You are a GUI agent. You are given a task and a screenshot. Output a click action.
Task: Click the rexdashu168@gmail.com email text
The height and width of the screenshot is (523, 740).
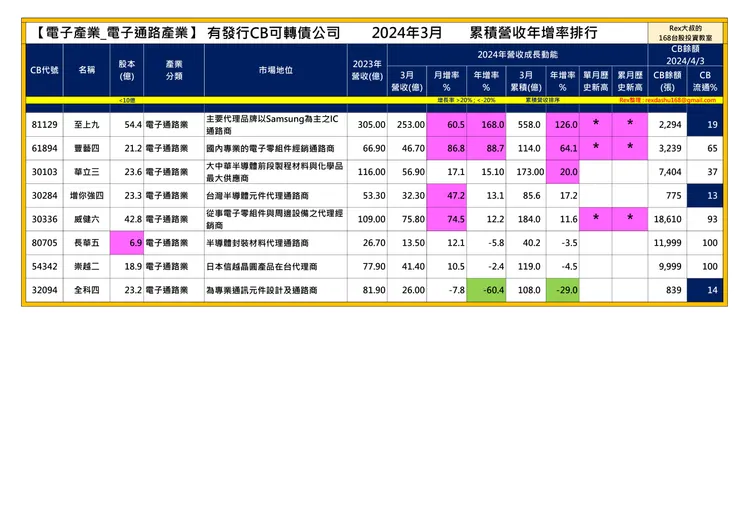[x=681, y=100]
